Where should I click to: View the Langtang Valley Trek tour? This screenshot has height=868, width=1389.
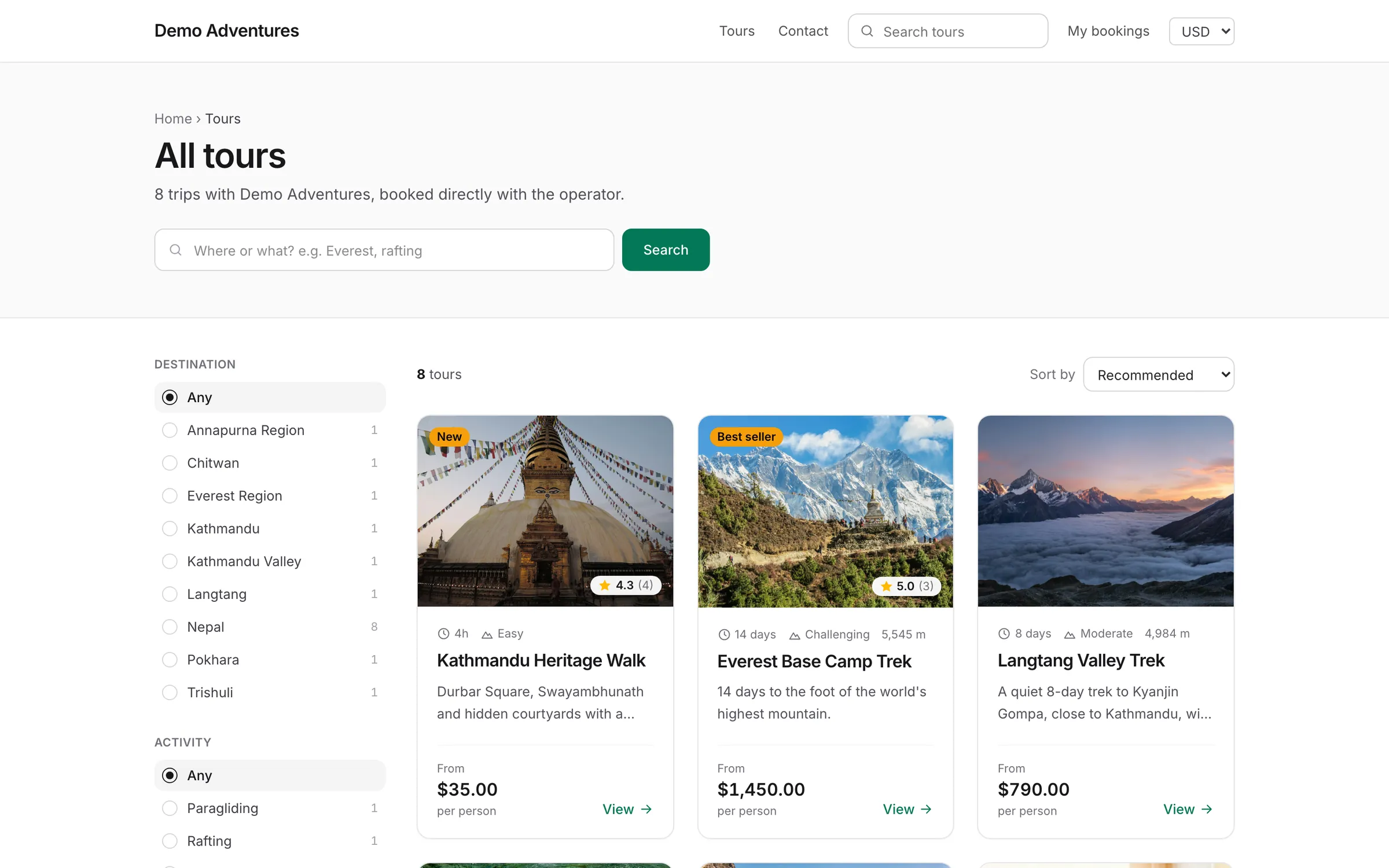point(1188,810)
